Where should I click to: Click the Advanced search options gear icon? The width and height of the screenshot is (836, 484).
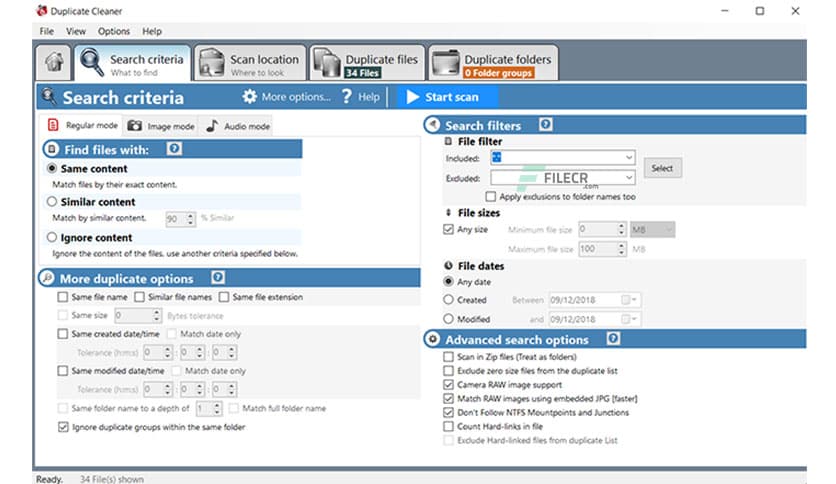[432, 339]
